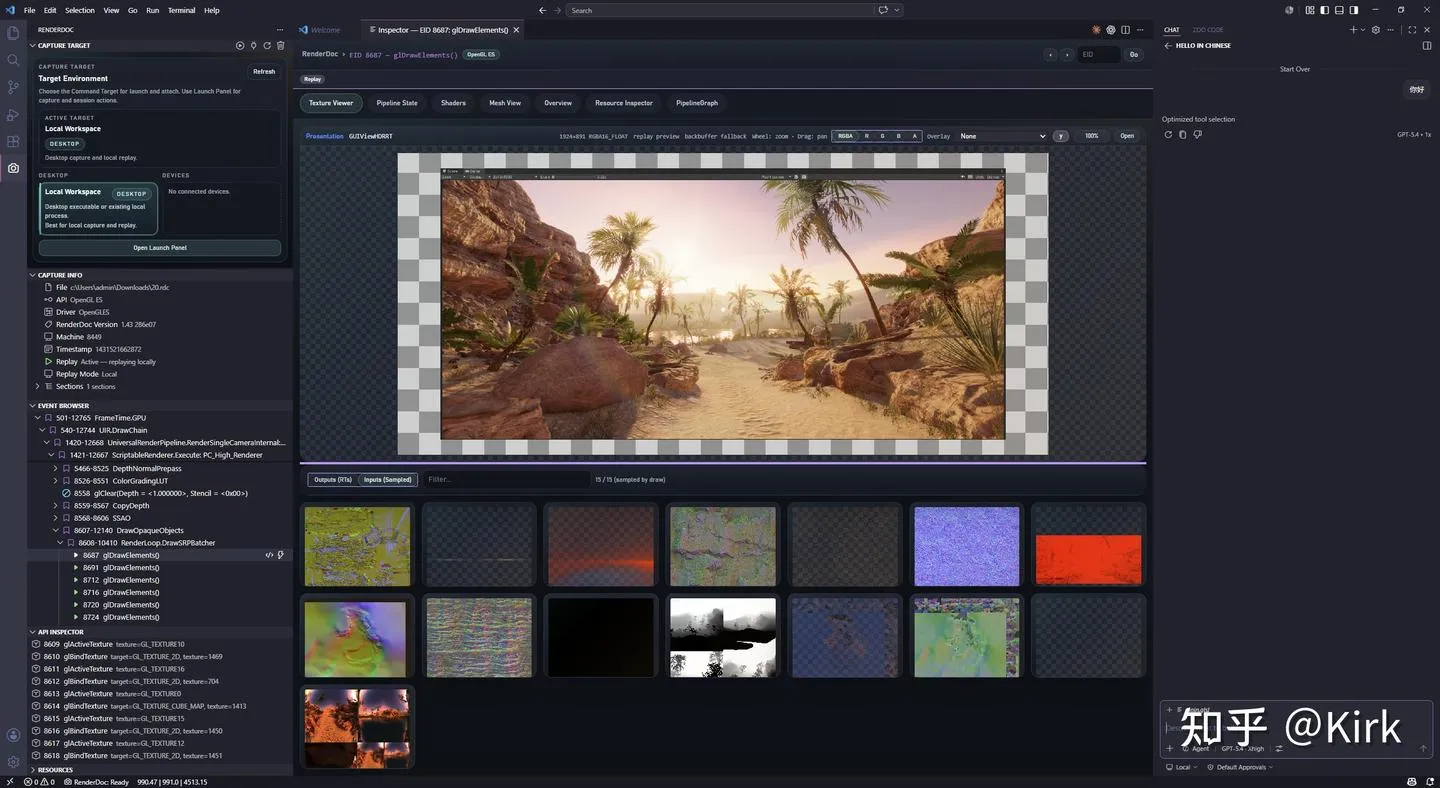The height and width of the screenshot is (788, 1440).
Task: Click the Open button in the texture toolbar
Action: pos(1127,136)
